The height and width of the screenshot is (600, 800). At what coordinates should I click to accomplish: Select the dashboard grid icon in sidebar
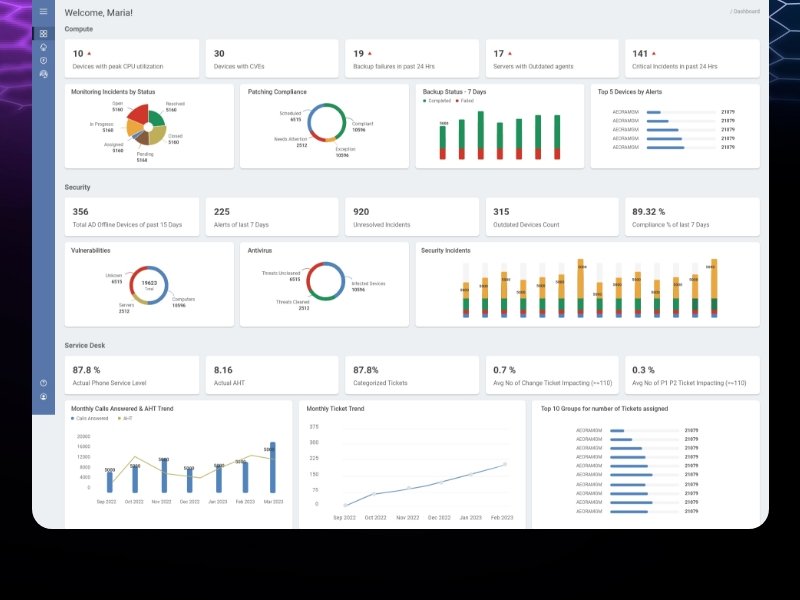tap(43, 33)
